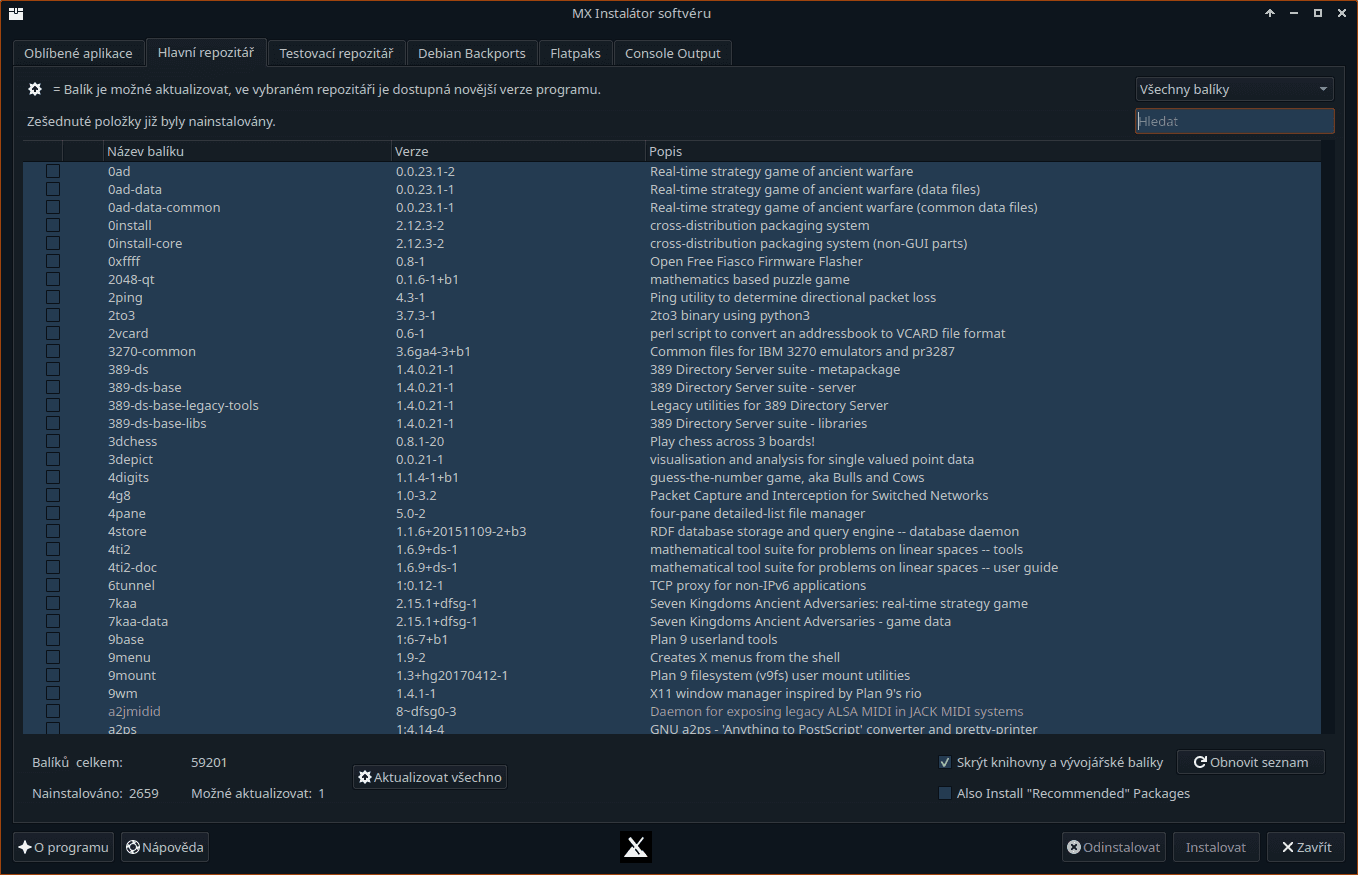Click the MX Installer logo in the title bar
The image size is (1358, 875).
tap(15, 13)
